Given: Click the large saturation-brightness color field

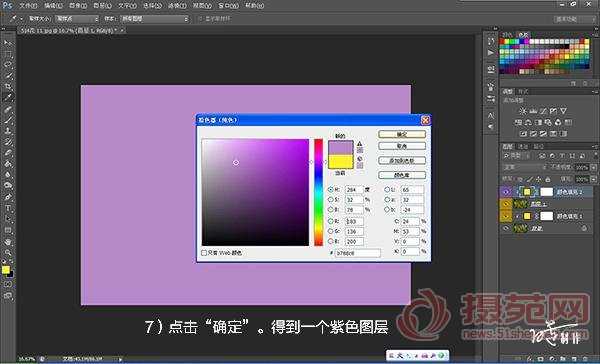Looking at the screenshot, I should coord(255,193).
